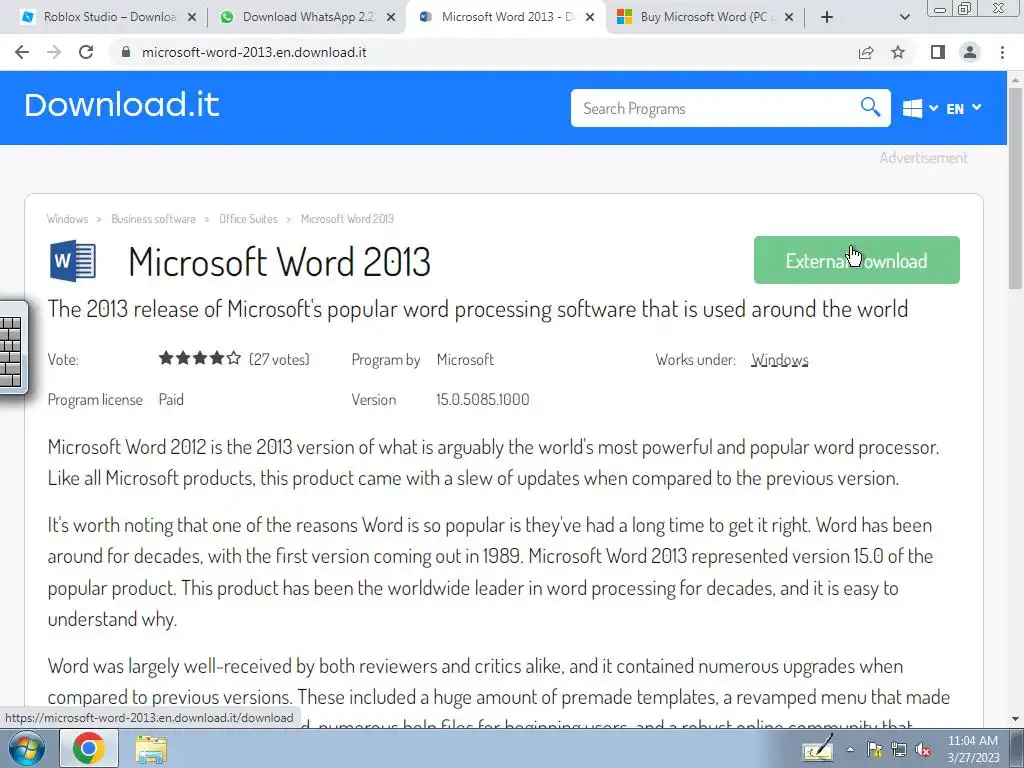Viewport: 1024px width, 768px height.
Task: Go to Download.it home logo
Action: 122,105
